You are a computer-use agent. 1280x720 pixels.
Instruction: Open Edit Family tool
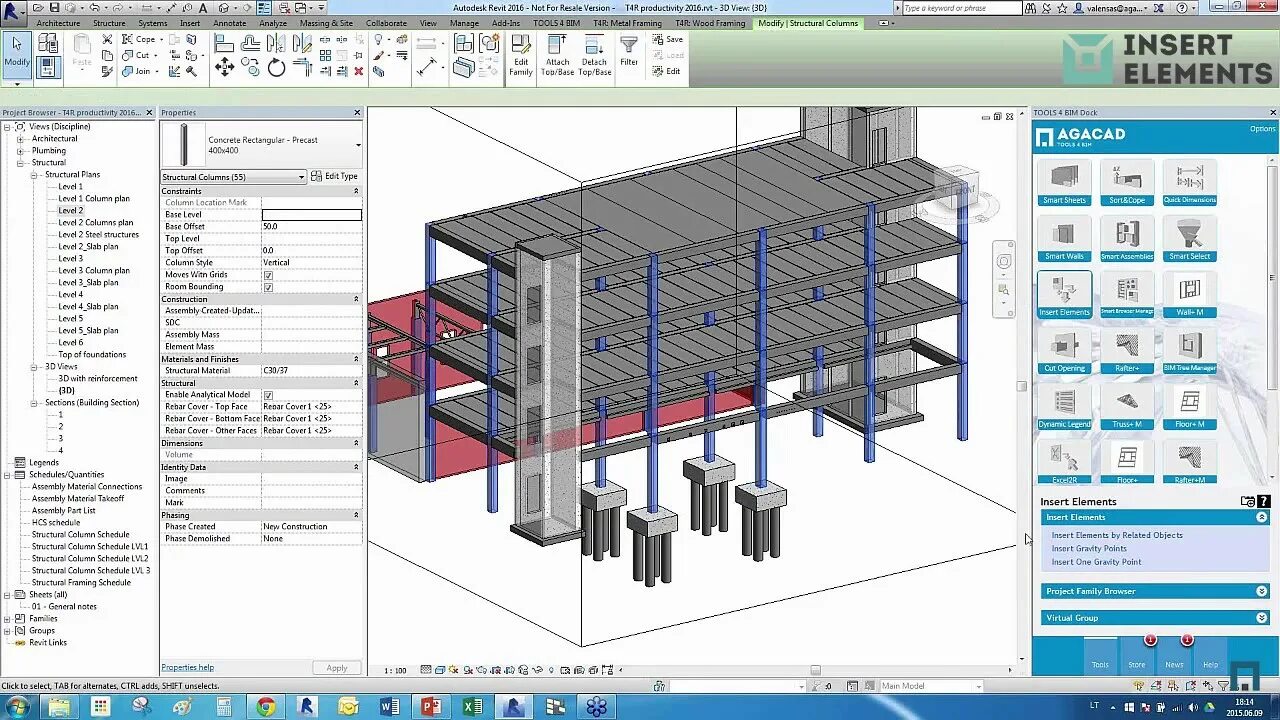[521, 55]
